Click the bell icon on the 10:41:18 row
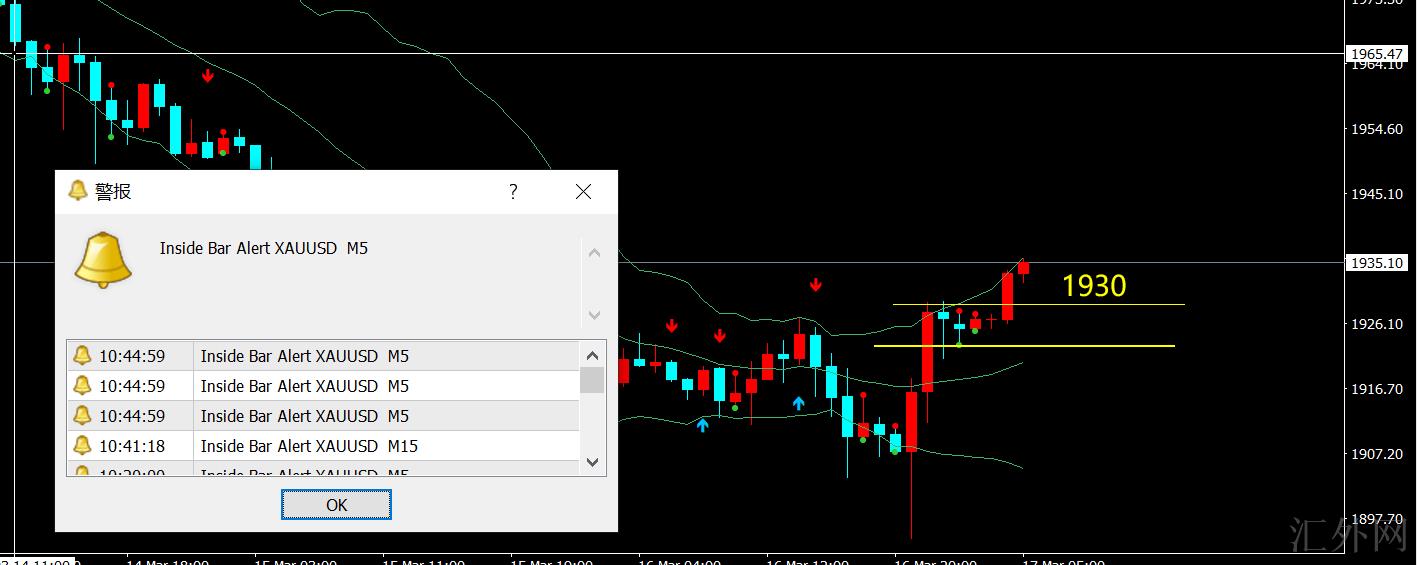This screenshot has width=1418, height=565. click(82, 446)
